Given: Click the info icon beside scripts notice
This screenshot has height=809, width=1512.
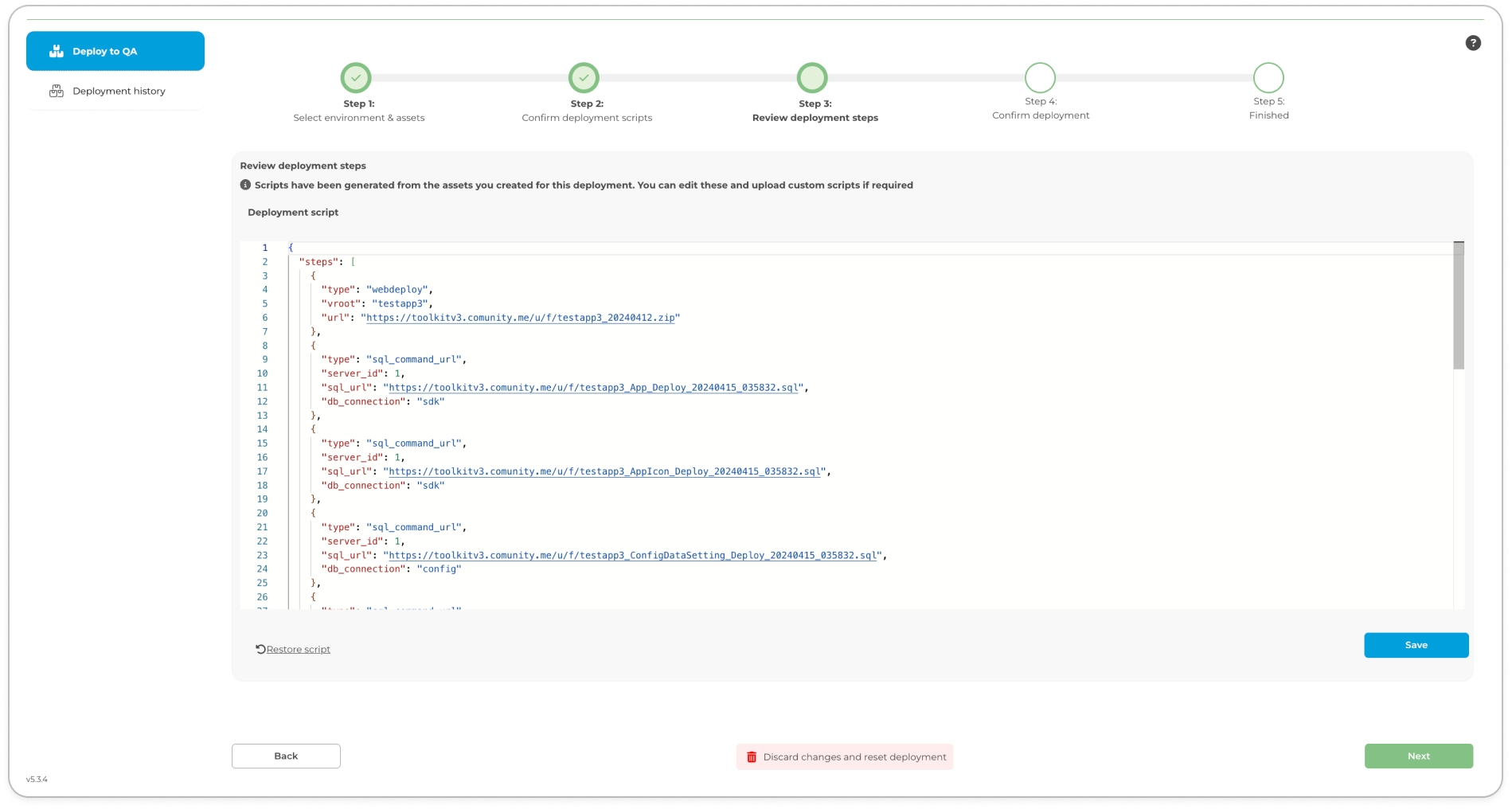Looking at the screenshot, I should 245,185.
